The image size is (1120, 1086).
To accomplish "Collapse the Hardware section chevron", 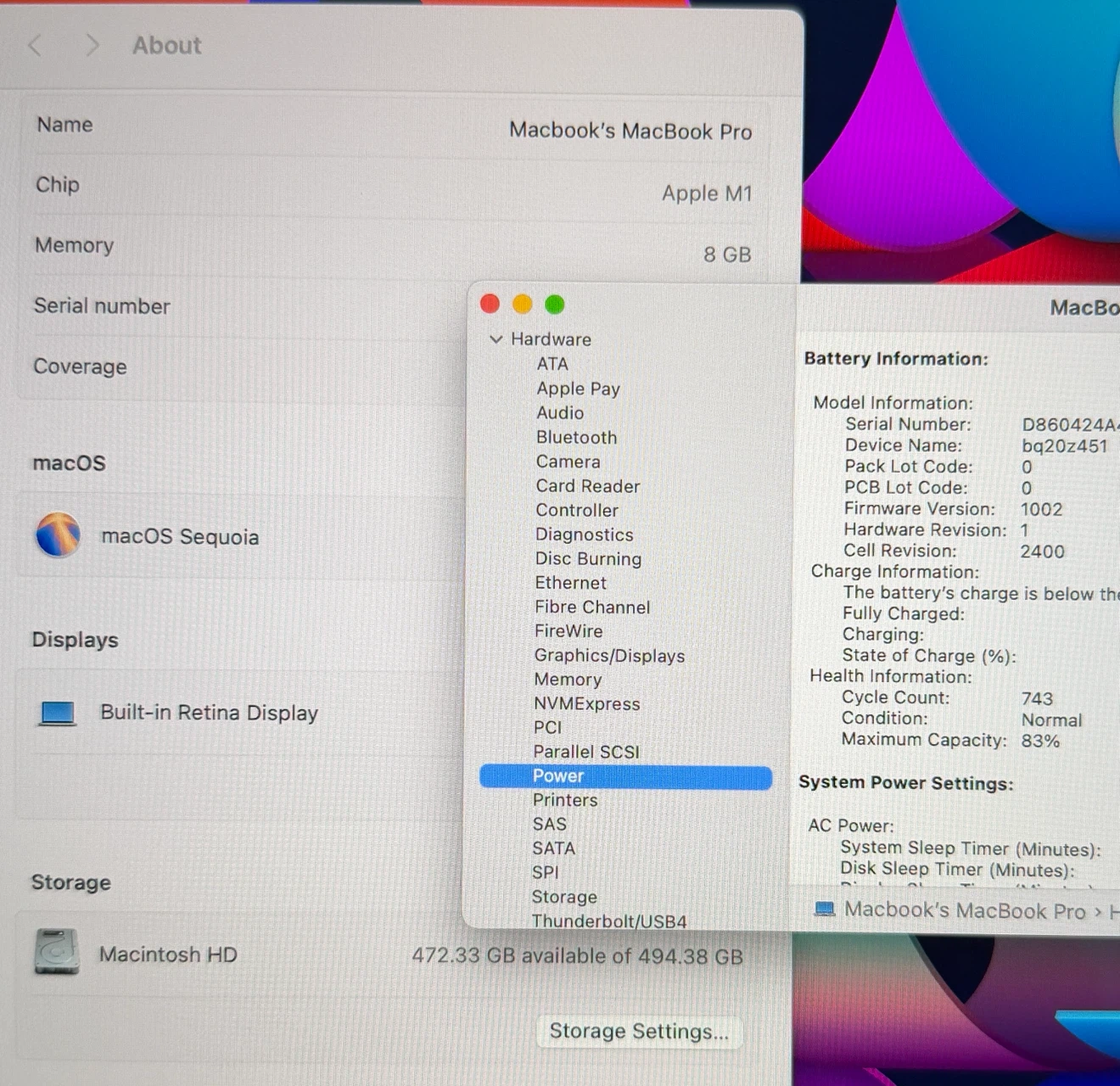I will [496, 339].
